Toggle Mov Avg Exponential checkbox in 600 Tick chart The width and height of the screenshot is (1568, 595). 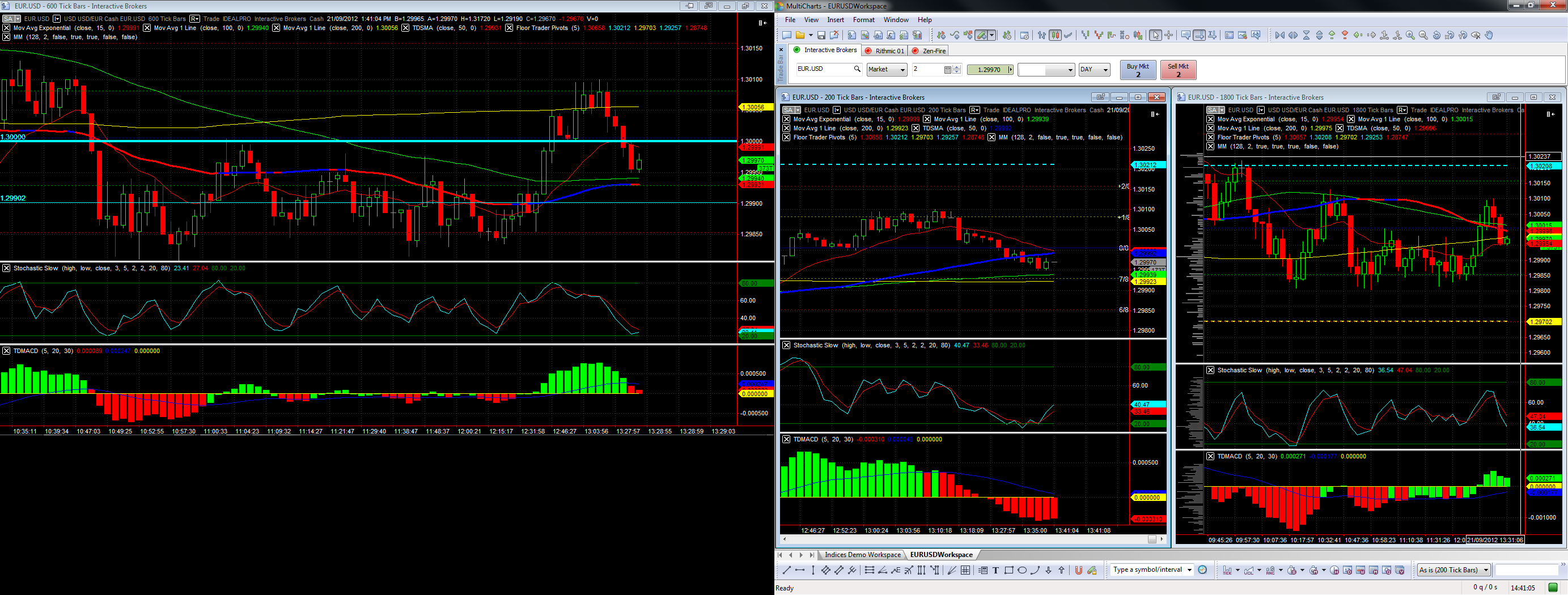click(x=6, y=28)
